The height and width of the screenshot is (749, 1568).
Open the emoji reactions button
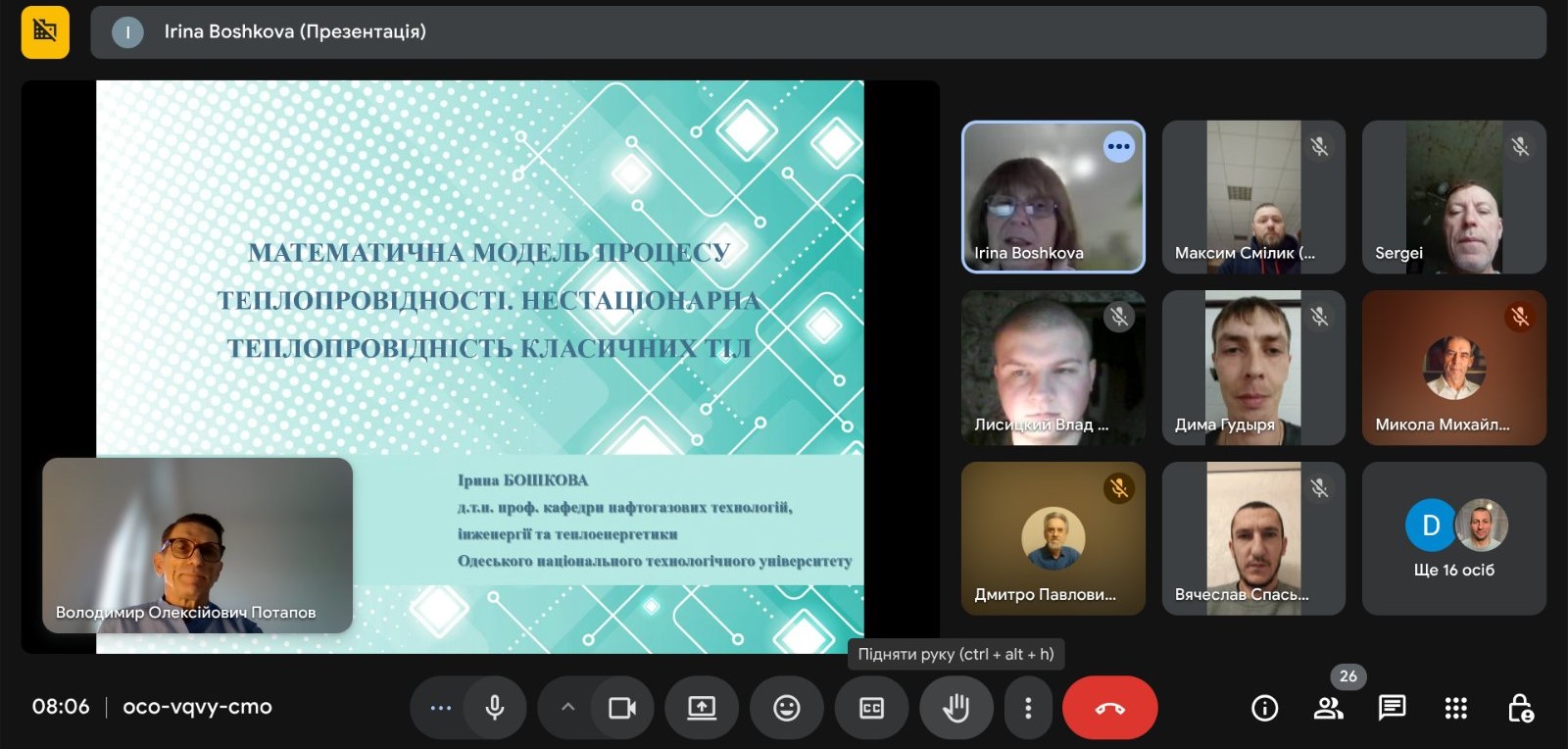[786, 708]
